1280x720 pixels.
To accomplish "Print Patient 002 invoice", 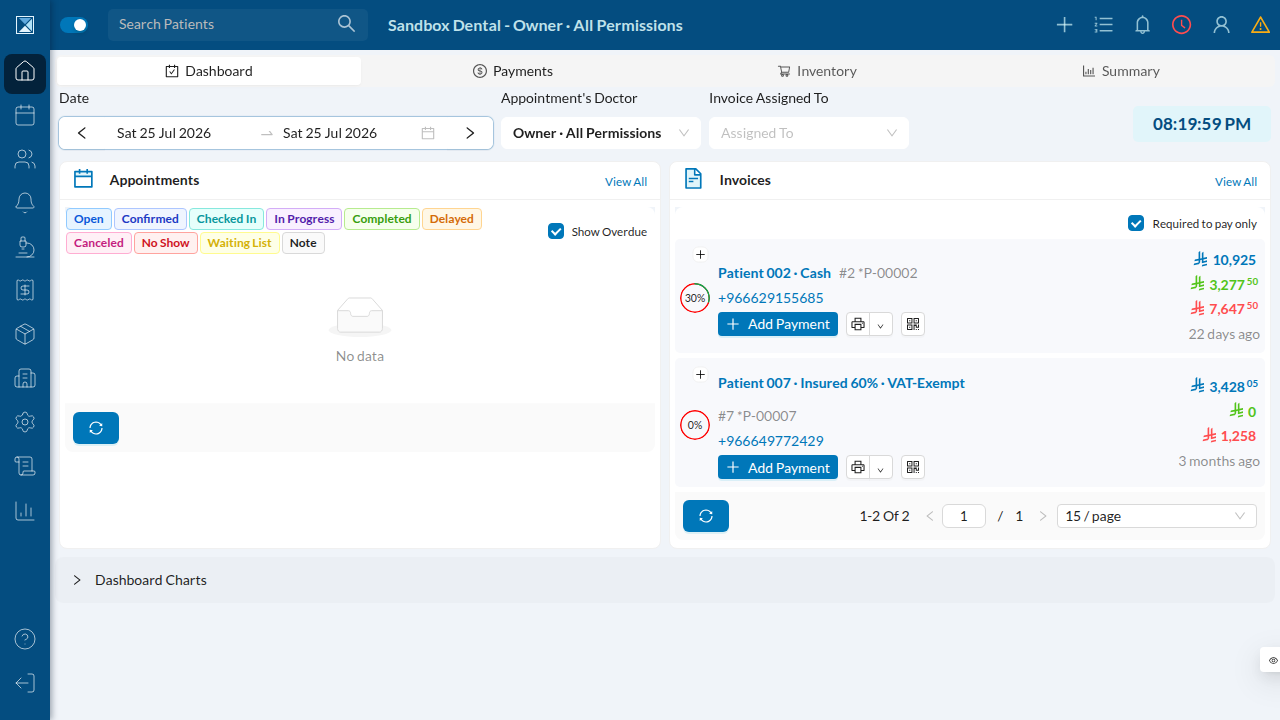I will (x=857, y=324).
